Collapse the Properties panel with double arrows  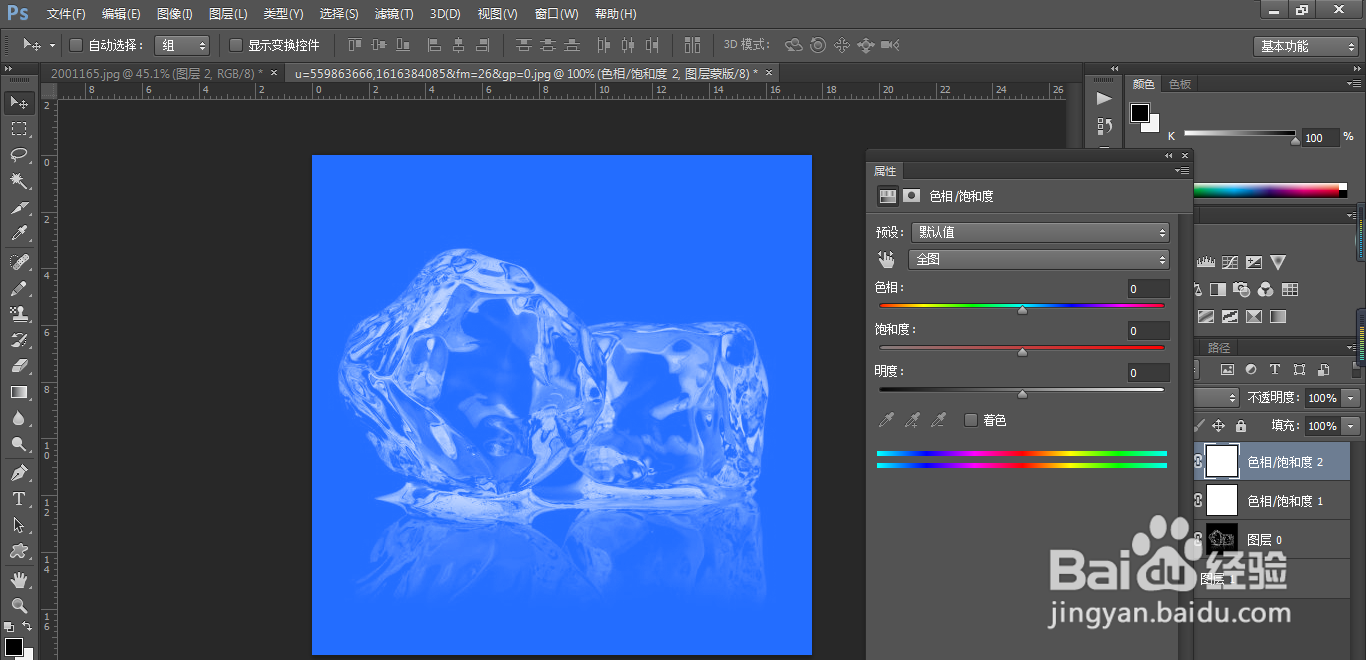tap(1169, 156)
